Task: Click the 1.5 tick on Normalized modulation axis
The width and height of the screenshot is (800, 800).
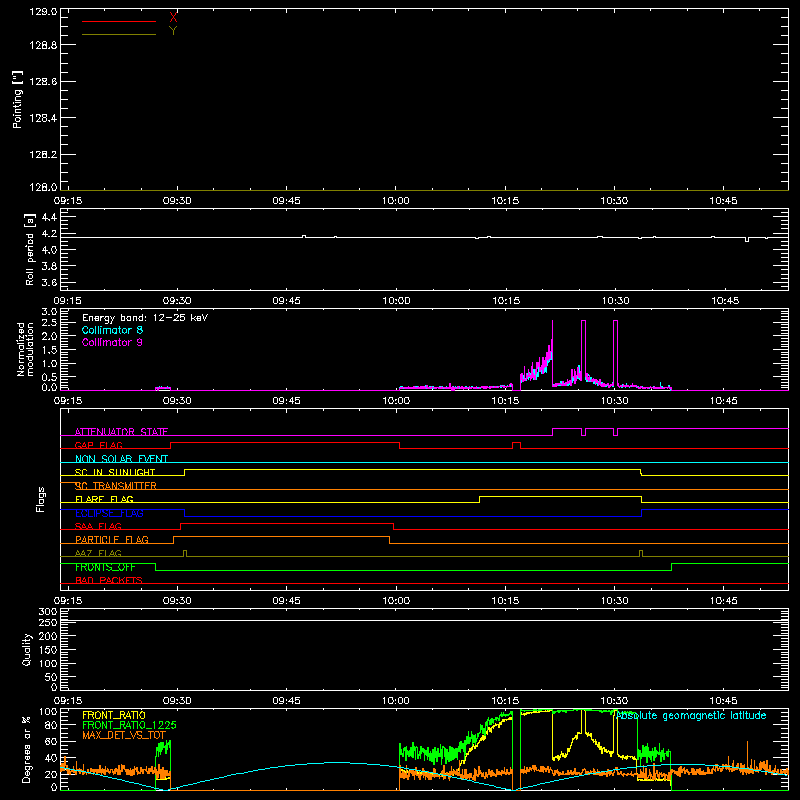Action: click(49, 350)
